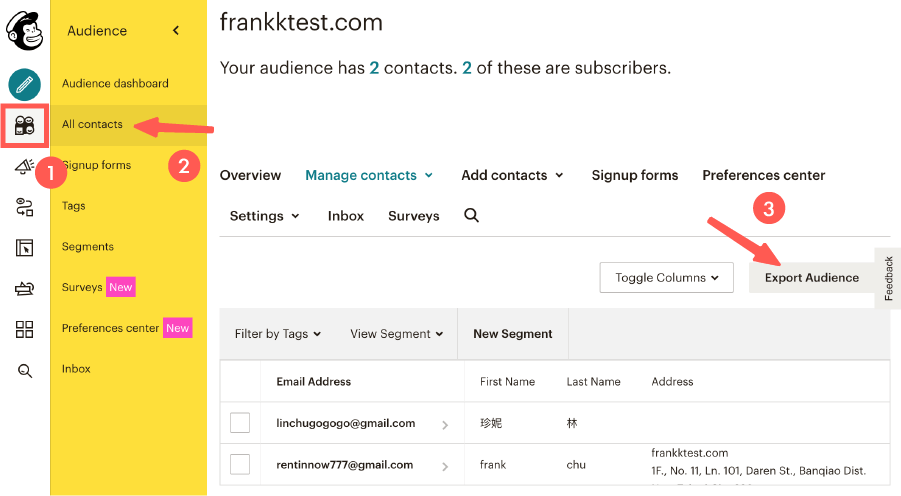Open the Integrations grid icon
This screenshot has width=901, height=496.
24,329
